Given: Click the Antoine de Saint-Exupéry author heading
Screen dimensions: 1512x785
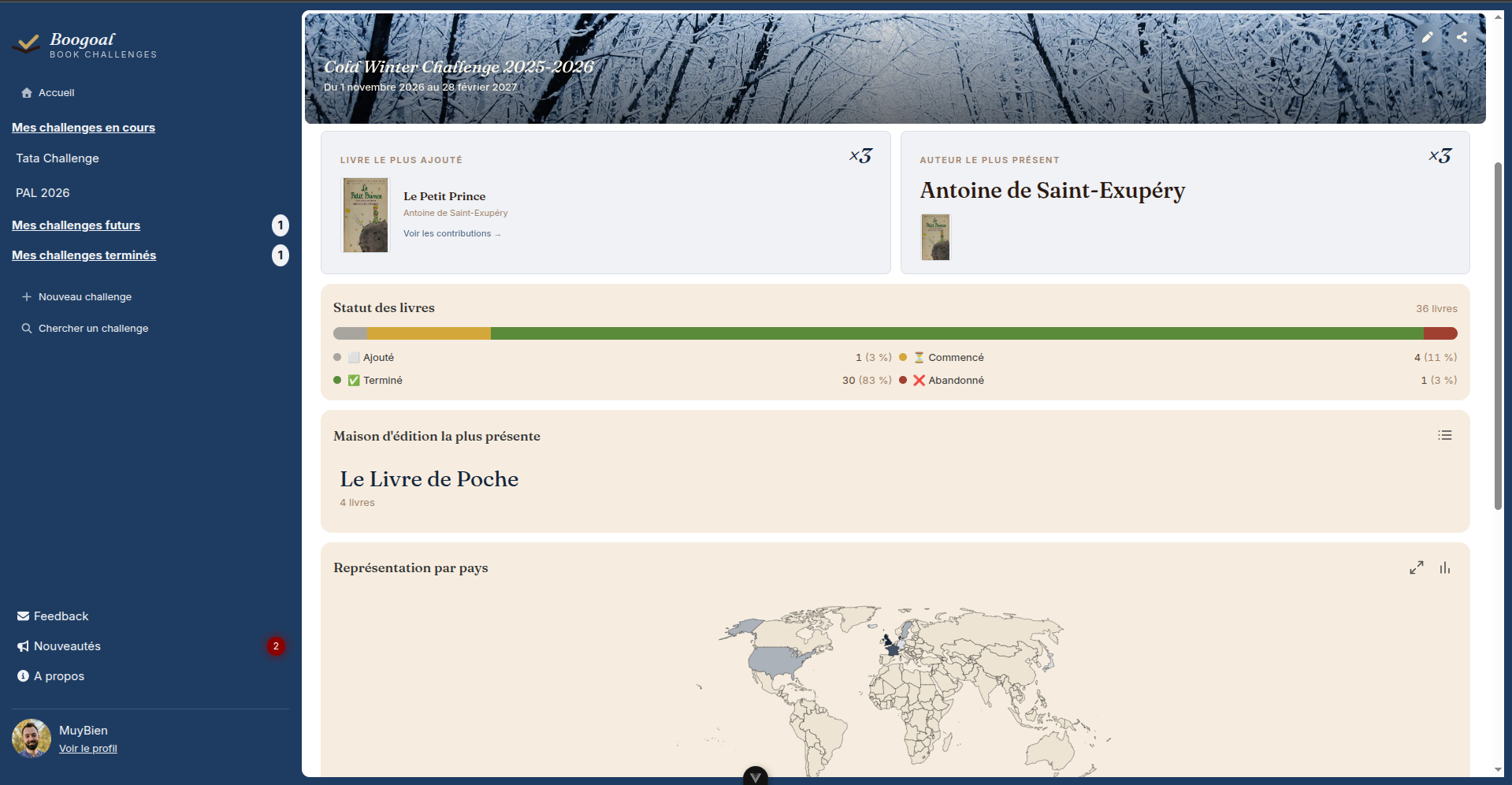Looking at the screenshot, I should (1053, 191).
